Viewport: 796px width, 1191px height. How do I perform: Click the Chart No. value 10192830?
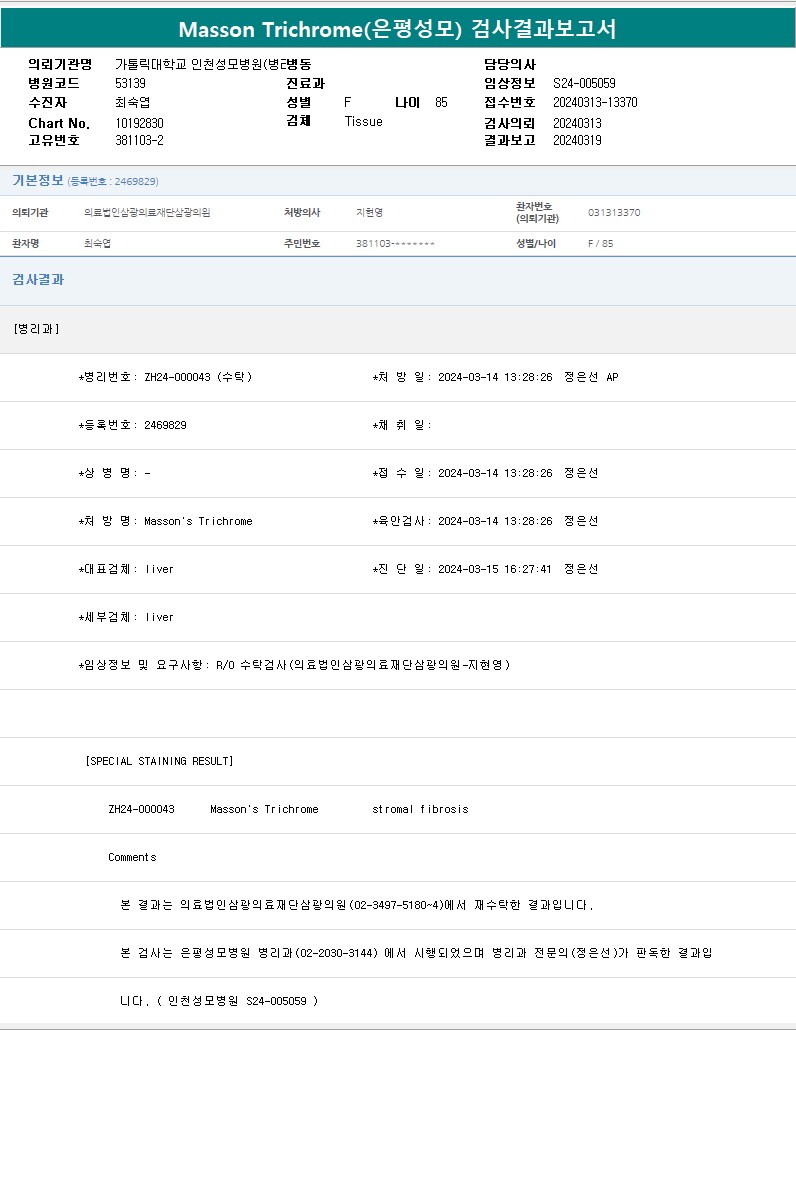(x=139, y=123)
